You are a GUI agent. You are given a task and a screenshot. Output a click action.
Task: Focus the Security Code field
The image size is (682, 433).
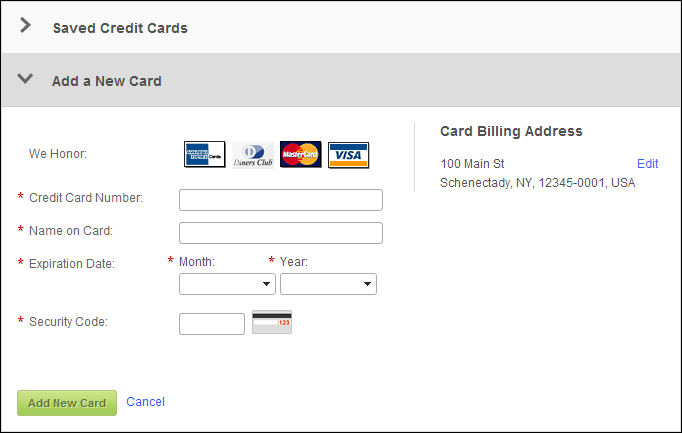(x=212, y=324)
